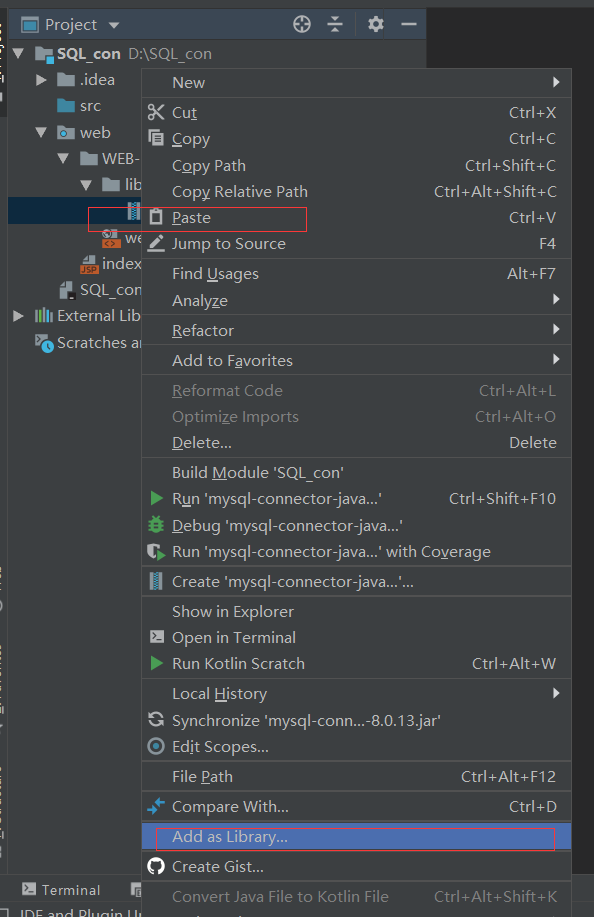Click the Compare With arrows icon
The width and height of the screenshot is (594, 917).
point(156,806)
